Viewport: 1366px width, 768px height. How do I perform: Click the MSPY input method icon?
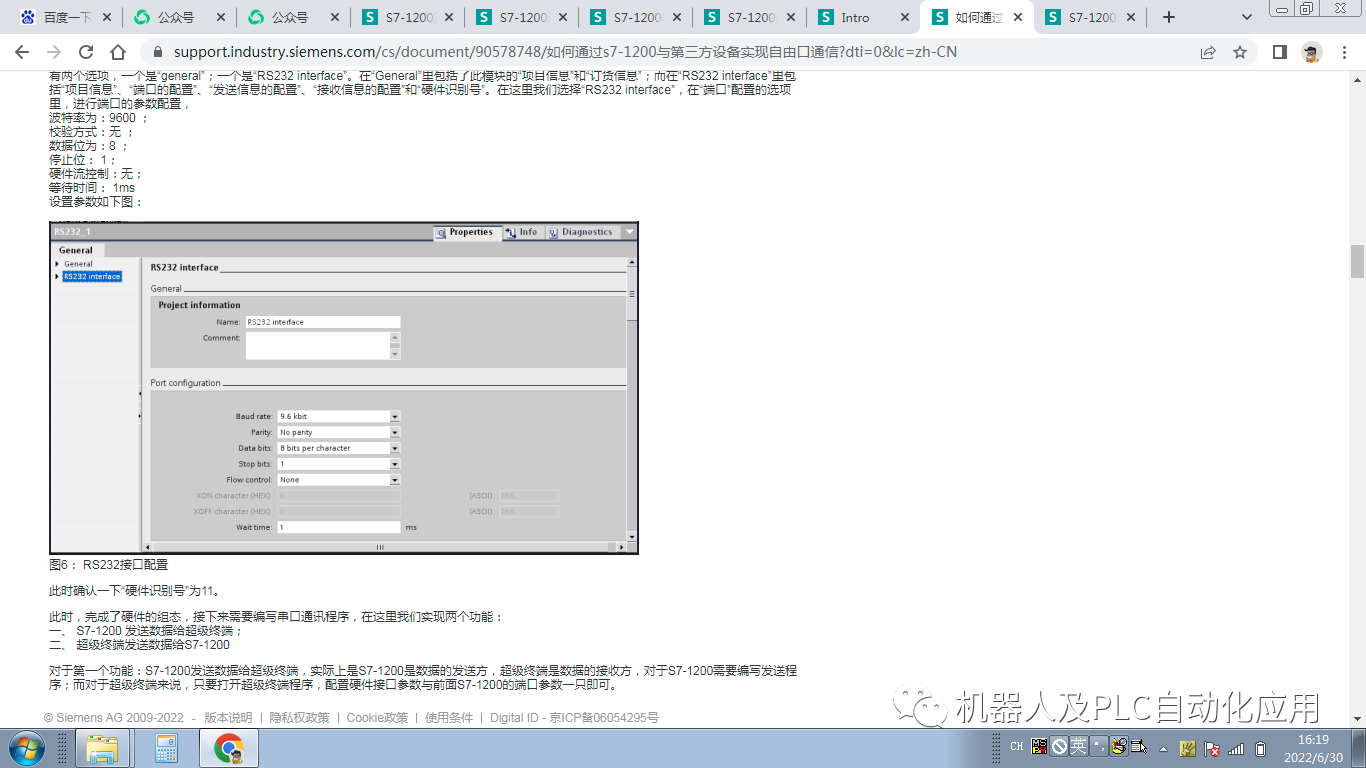1040,746
